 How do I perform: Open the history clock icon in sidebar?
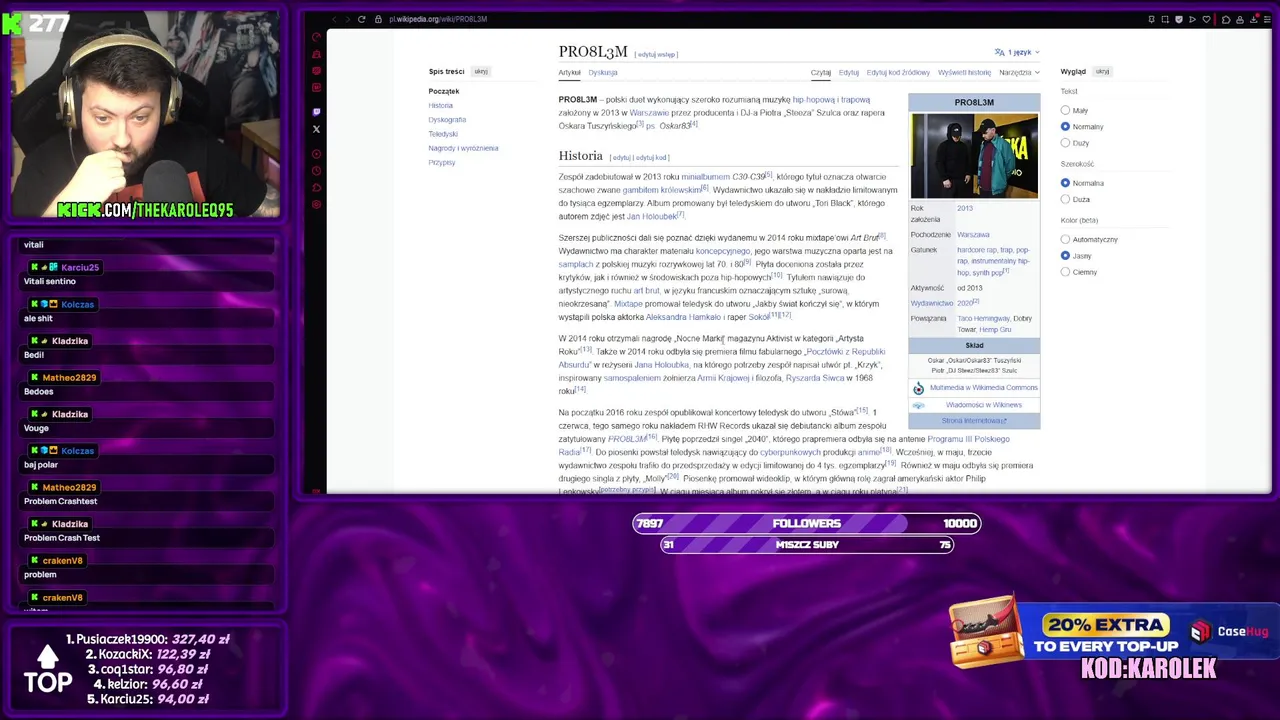(317, 170)
